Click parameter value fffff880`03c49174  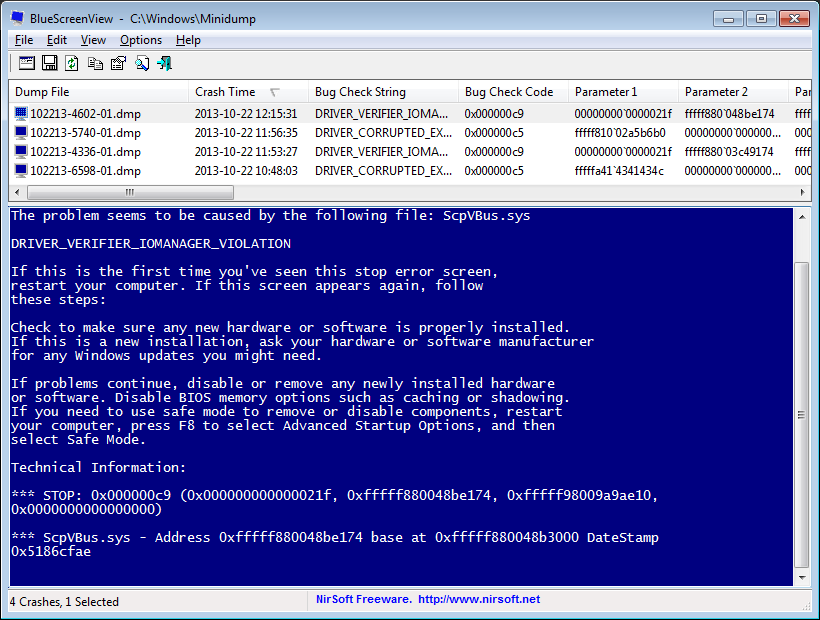pyautogui.click(x=728, y=152)
